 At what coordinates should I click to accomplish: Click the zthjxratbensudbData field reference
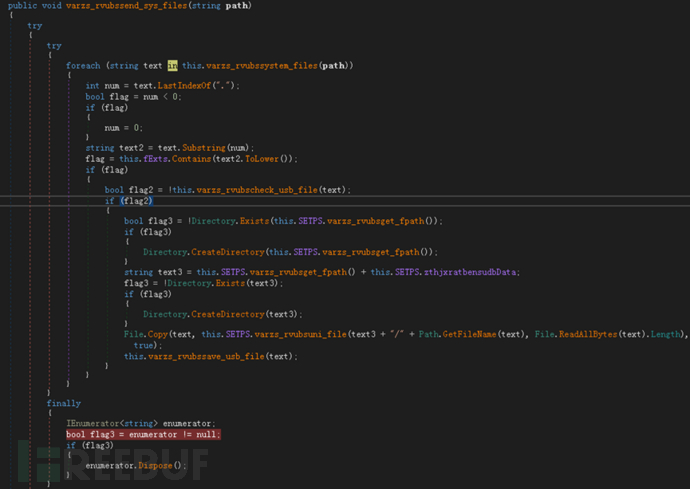pos(458,272)
